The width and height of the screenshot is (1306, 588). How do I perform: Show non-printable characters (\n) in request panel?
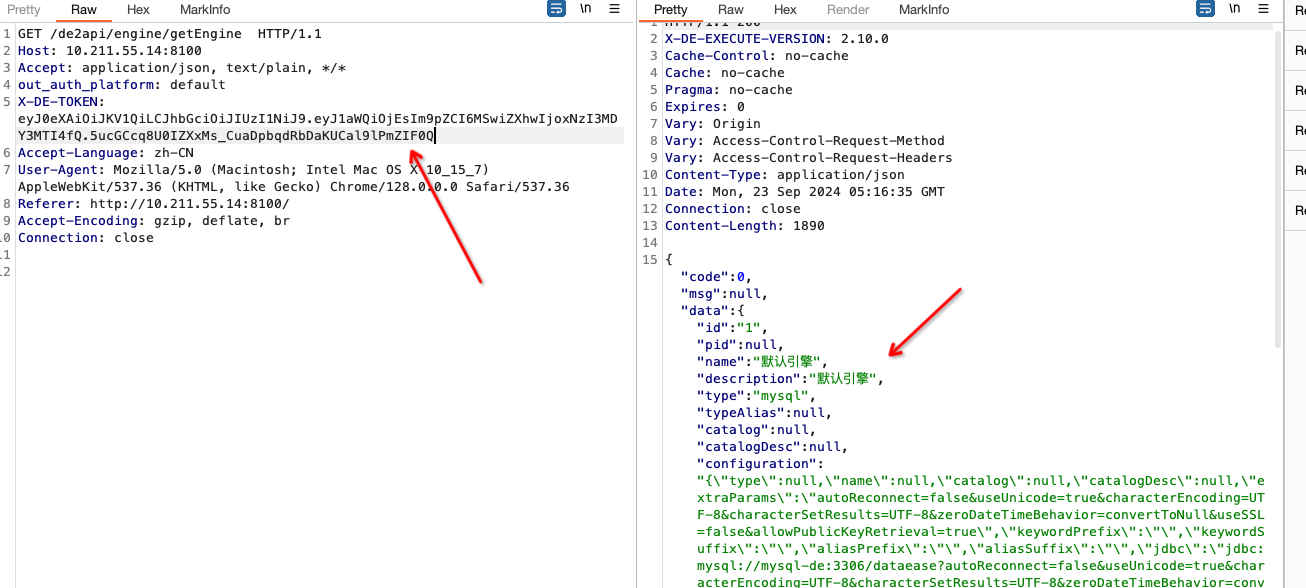click(585, 9)
